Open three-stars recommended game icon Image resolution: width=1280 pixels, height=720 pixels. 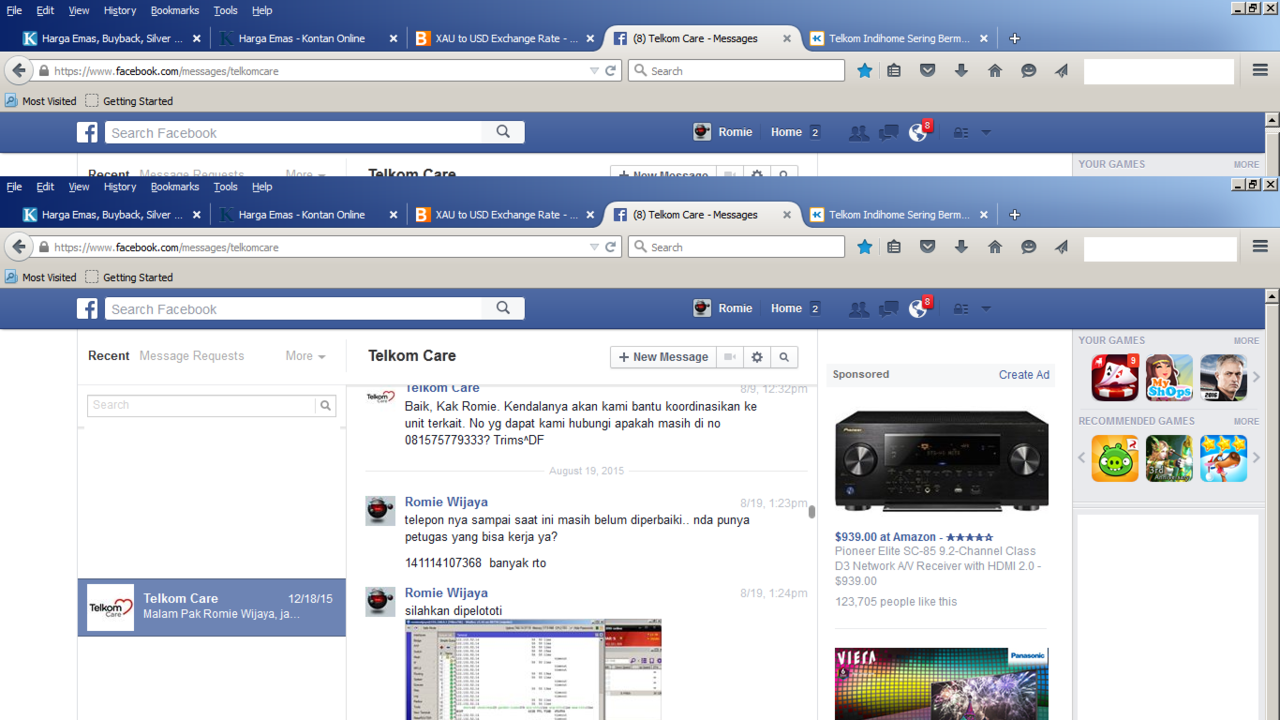pyautogui.click(x=1224, y=458)
